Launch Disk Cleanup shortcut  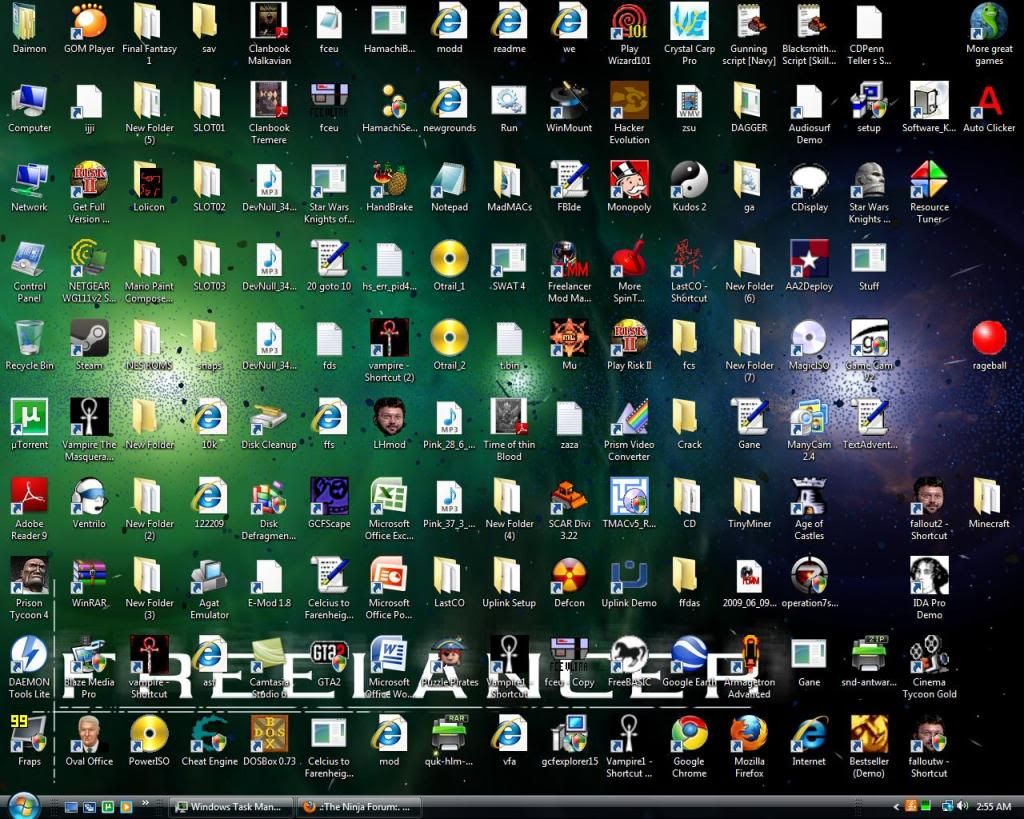[x=269, y=417]
